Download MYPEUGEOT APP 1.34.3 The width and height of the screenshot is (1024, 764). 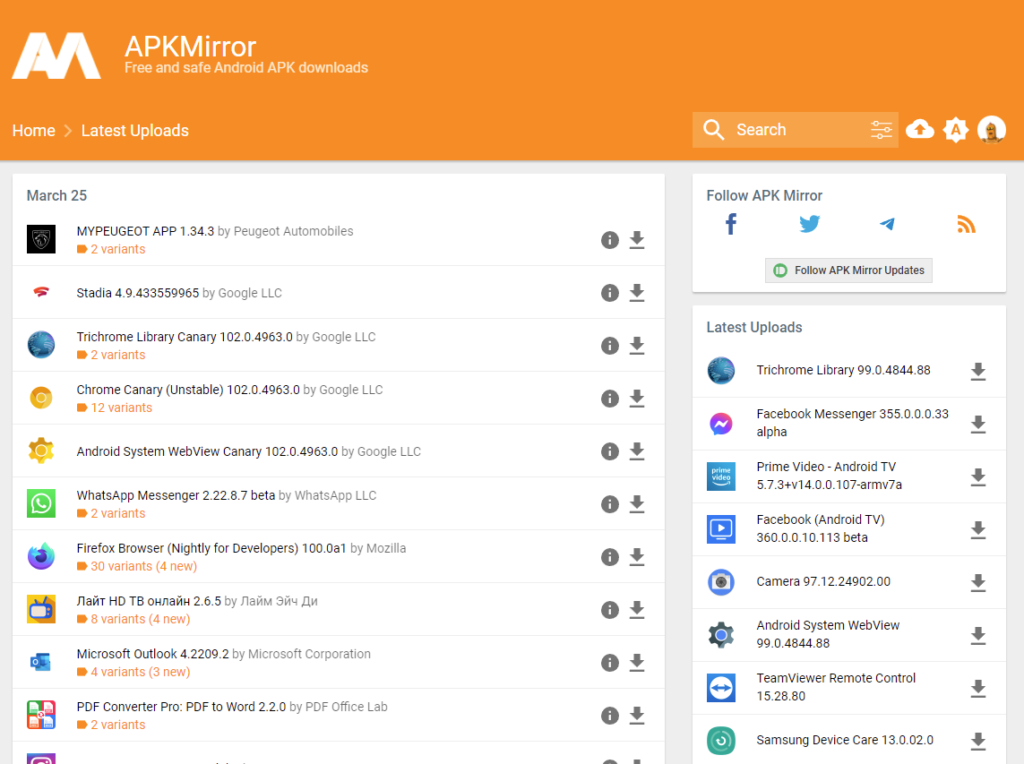pos(637,240)
